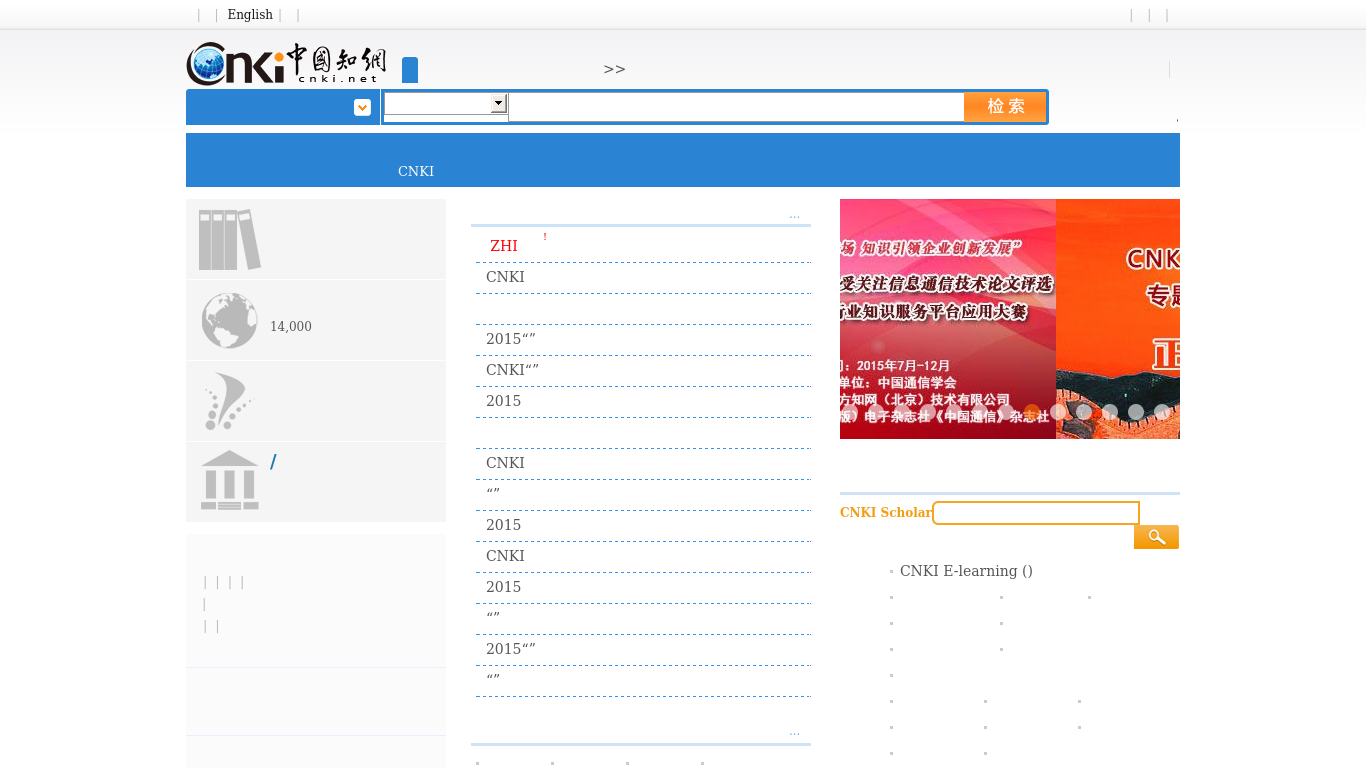Click the orange carousel indicator dot

1030,411
